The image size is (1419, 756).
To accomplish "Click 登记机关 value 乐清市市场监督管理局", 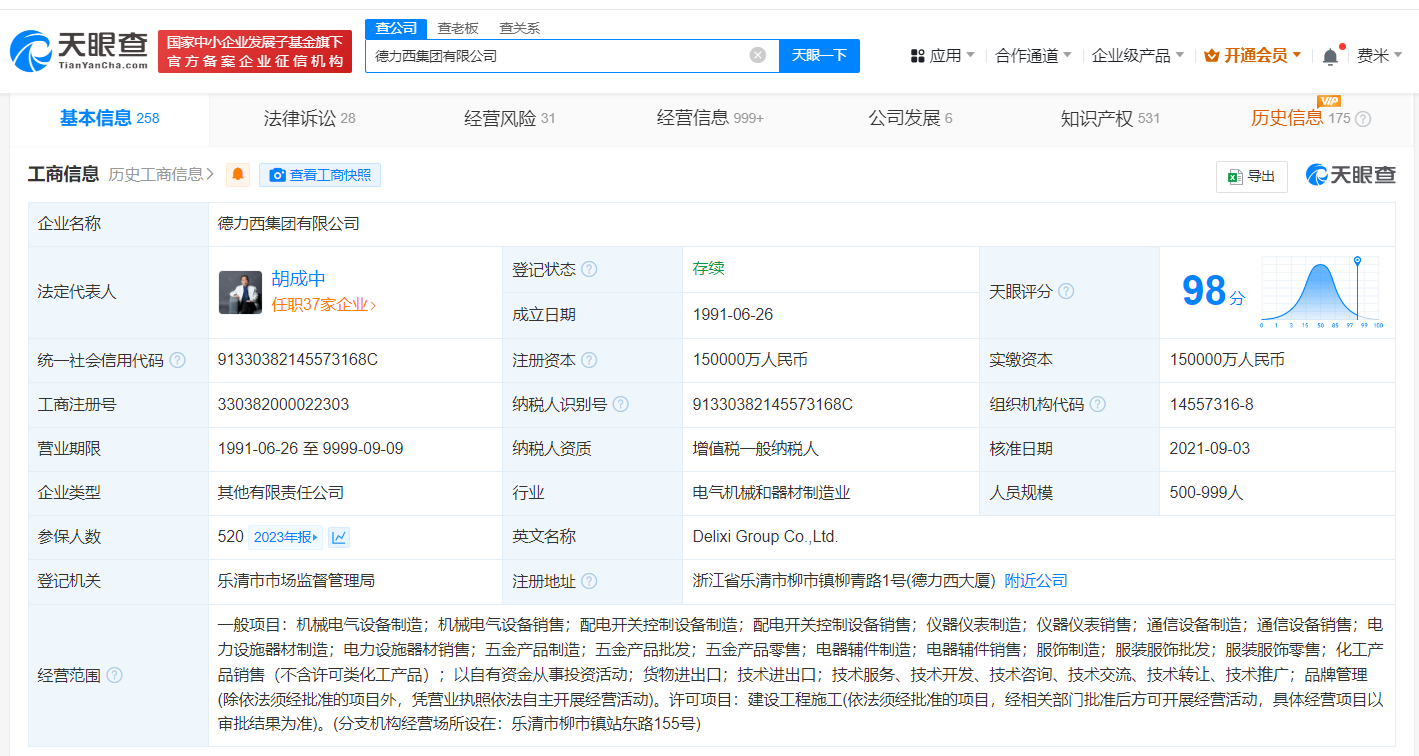I will 296,581.
